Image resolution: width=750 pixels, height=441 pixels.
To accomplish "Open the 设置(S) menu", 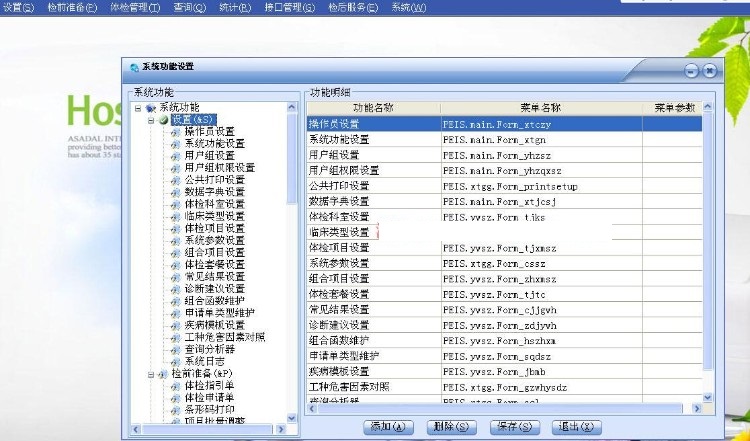I will point(19,8).
